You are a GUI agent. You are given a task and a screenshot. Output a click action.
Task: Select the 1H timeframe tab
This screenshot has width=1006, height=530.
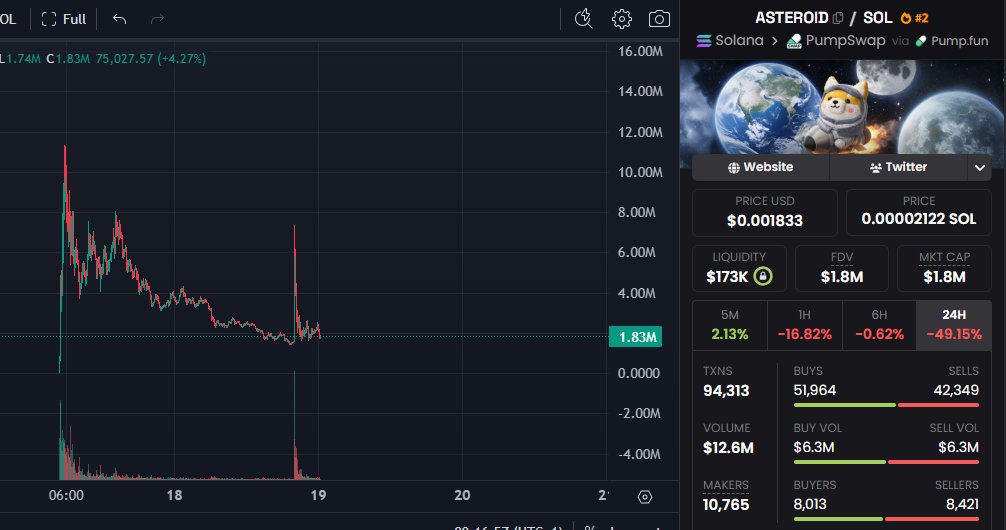(805, 325)
